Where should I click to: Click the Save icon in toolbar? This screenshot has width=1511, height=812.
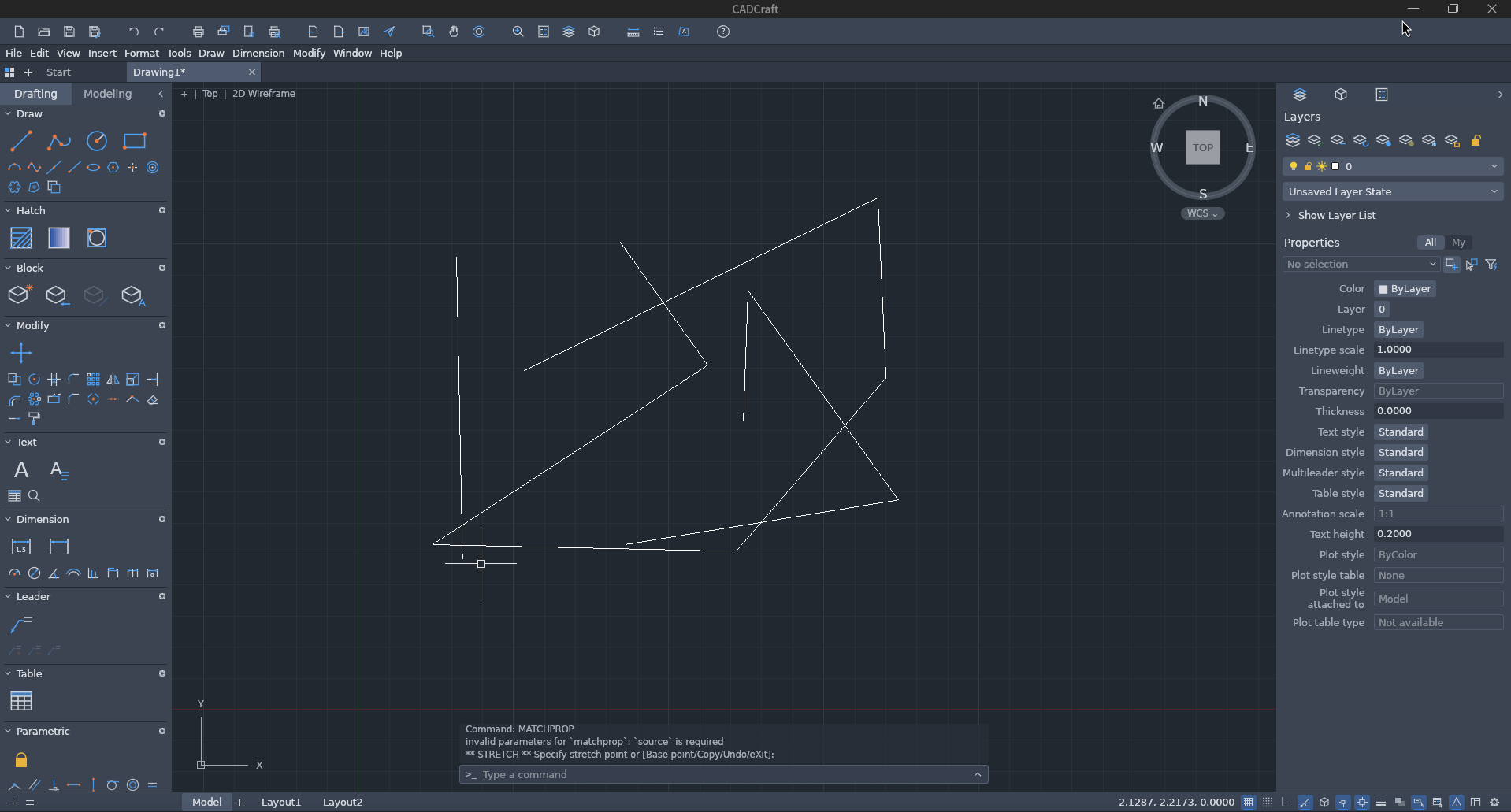click(69, 32)
